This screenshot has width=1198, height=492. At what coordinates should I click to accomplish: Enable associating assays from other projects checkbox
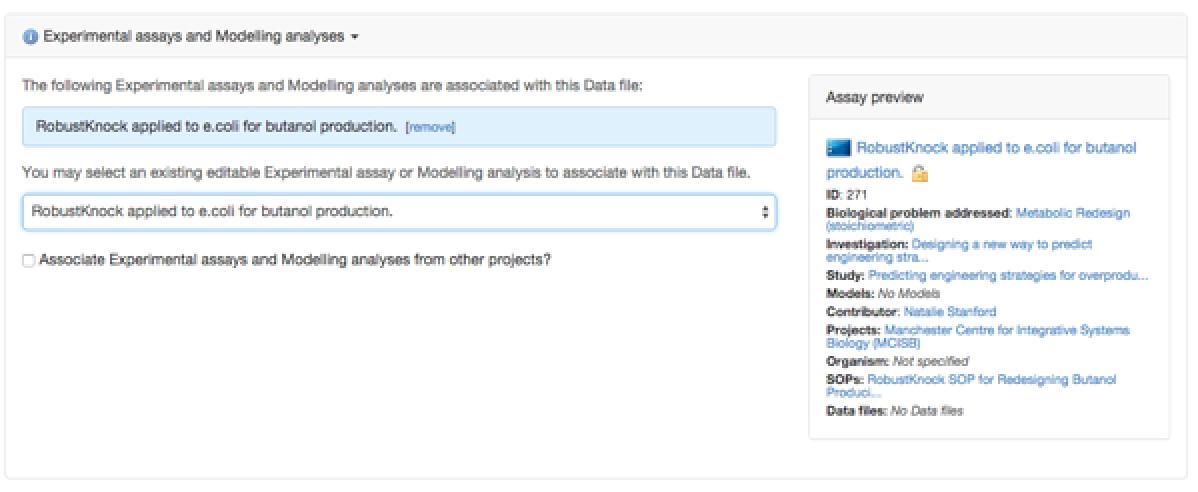point(28,260)
